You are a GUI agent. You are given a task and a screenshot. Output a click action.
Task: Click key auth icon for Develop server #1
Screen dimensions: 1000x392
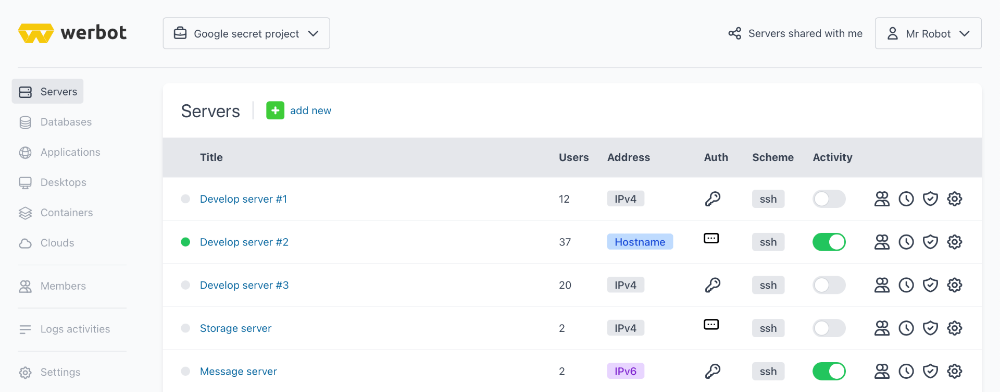pos(712,199)
